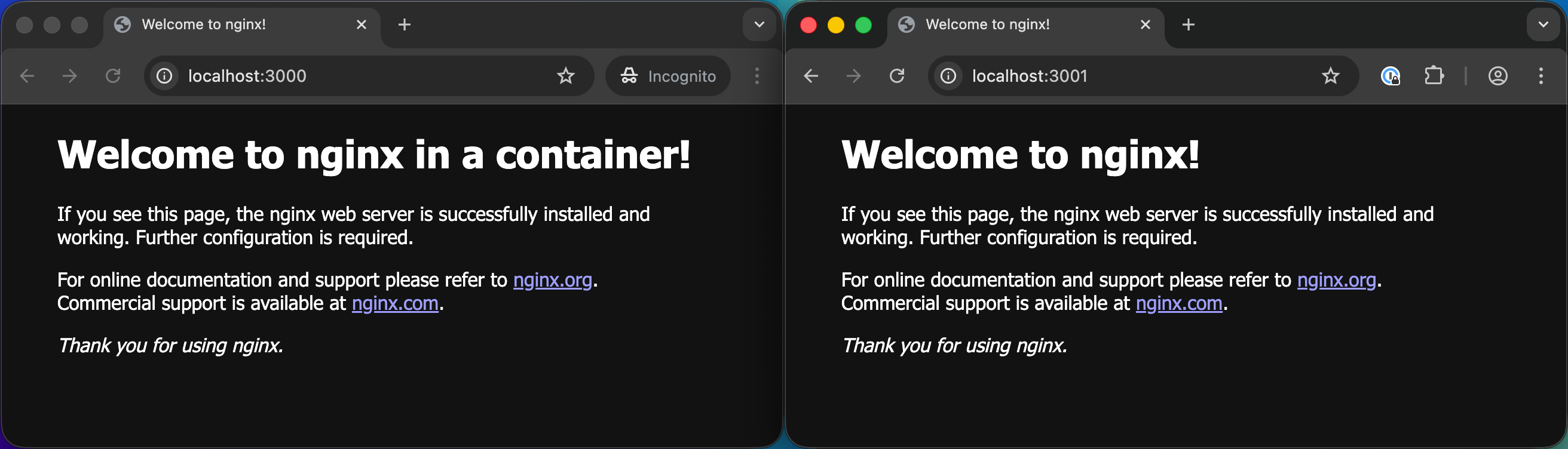Click the yellow minimize button of the localhost:3001 window
This screenshot has width=1568, height=449.
(x=836, y=25)
